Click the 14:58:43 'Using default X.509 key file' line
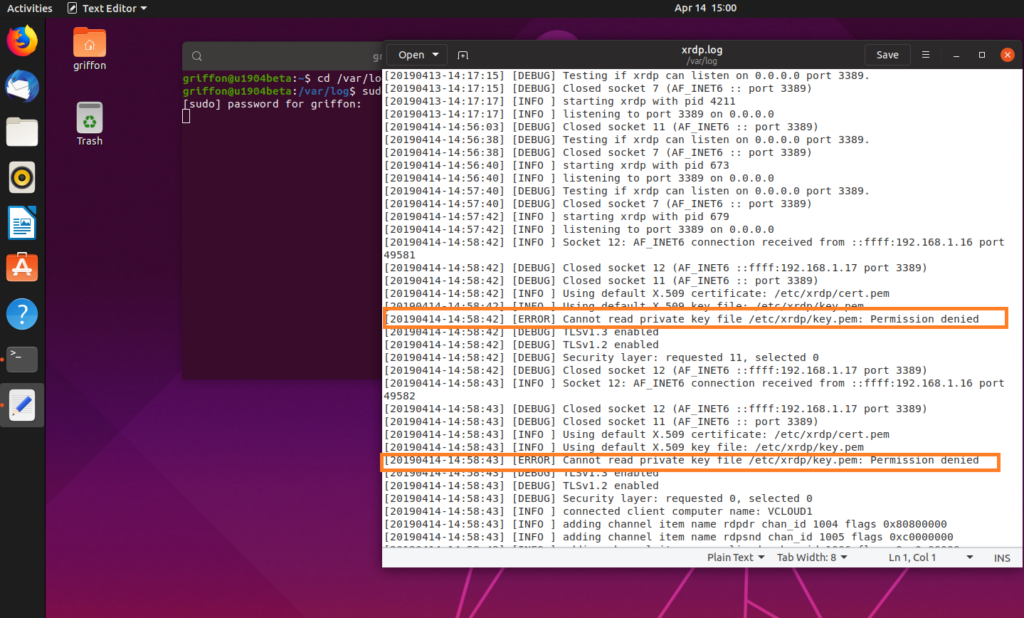Image resolution: width=1024 pixels, height=618 pixels. pyautogui.click(x=624, y=447)
